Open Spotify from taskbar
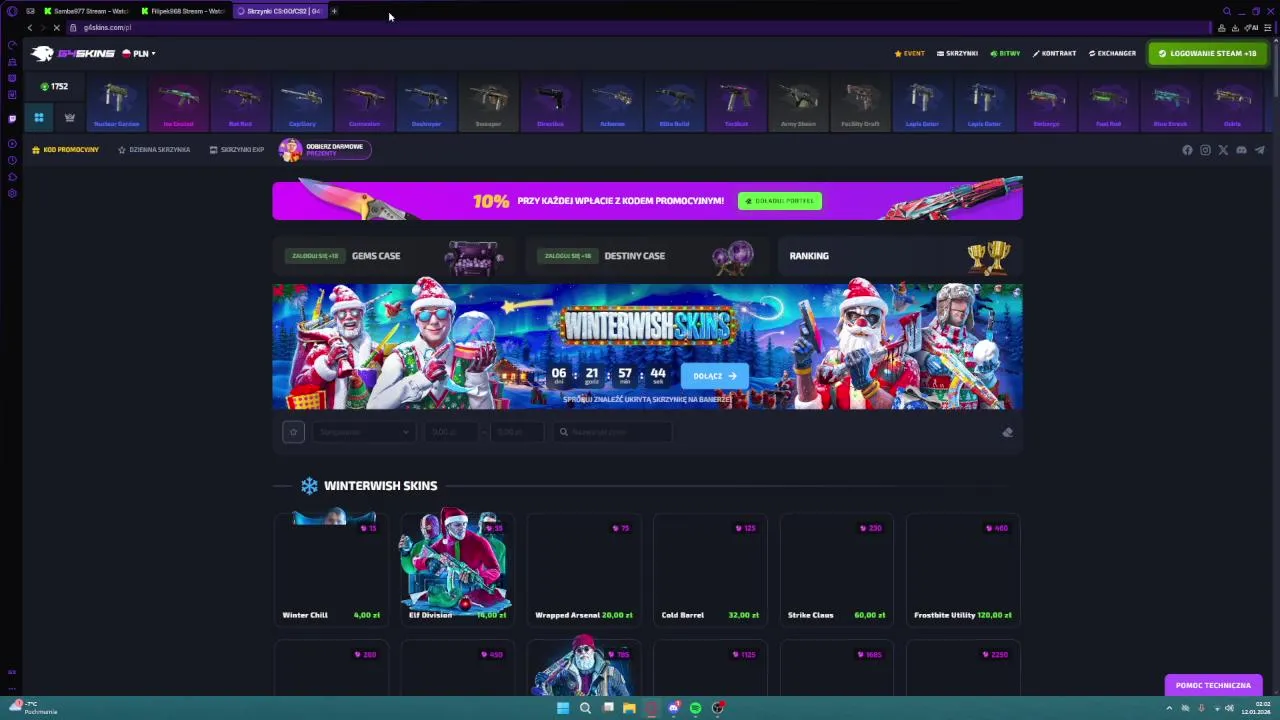 click(x=695, y=708)
